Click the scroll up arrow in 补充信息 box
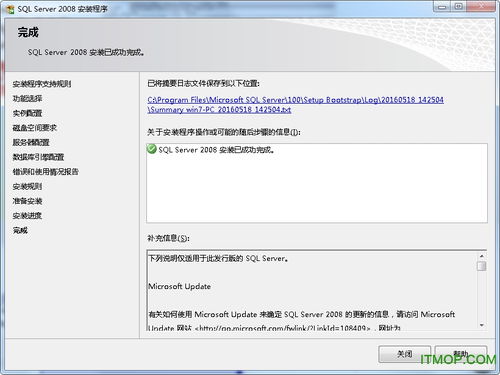This screenshot has width=500, height=375. (x=482, y=256)
